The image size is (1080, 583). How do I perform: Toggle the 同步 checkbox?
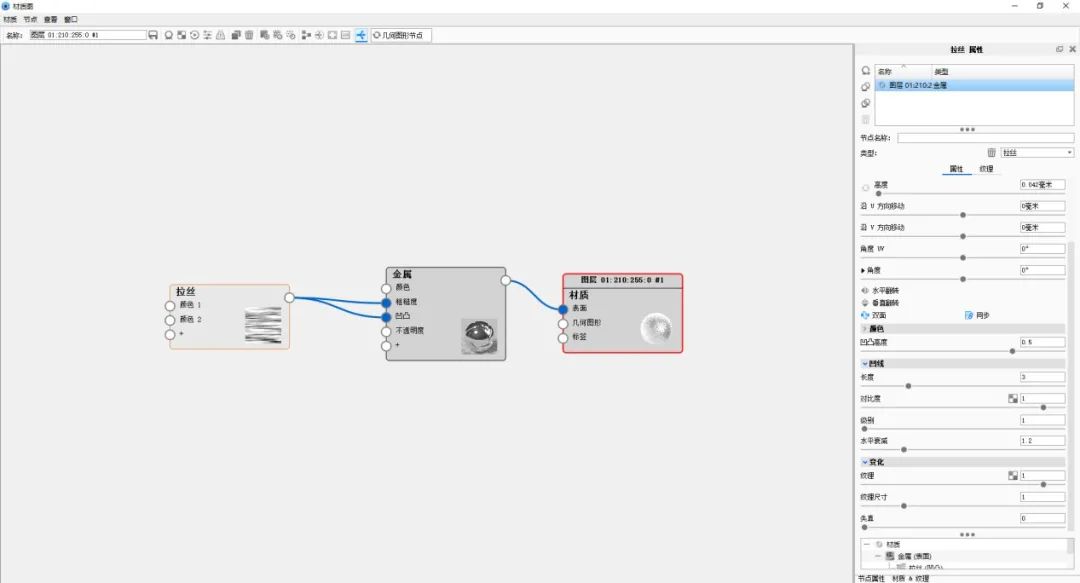[968, 315]
